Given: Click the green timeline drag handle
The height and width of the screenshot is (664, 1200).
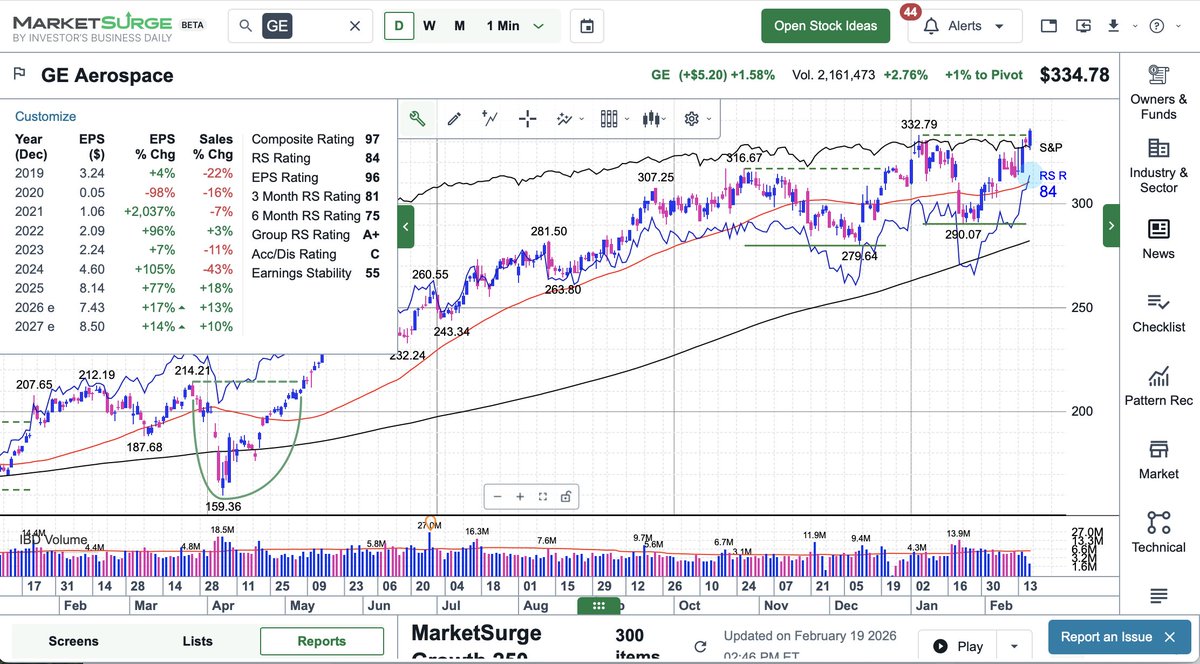Looking at the screenshot, I should [598, 606].
